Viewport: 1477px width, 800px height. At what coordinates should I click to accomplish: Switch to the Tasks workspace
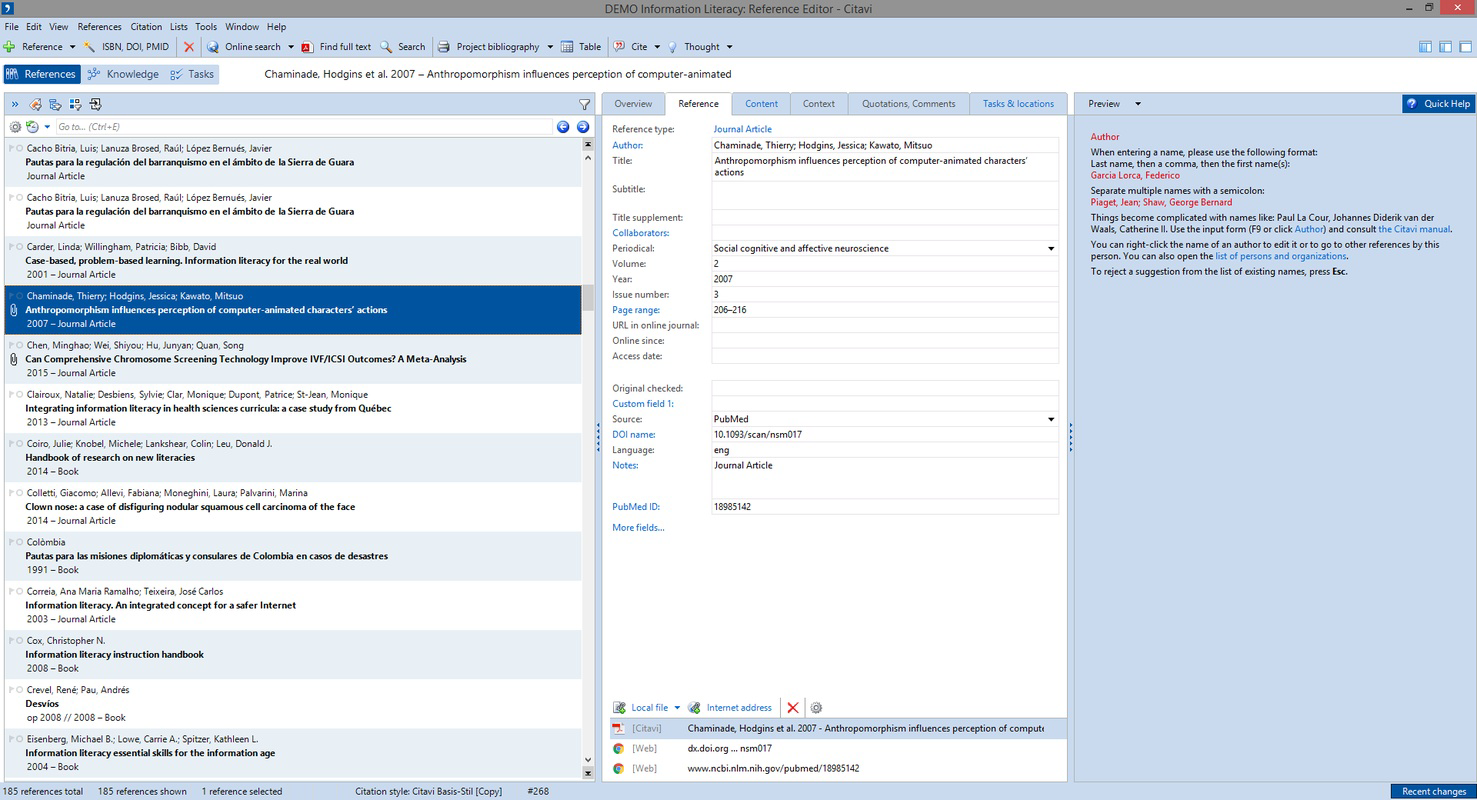[x=192, y=74]
